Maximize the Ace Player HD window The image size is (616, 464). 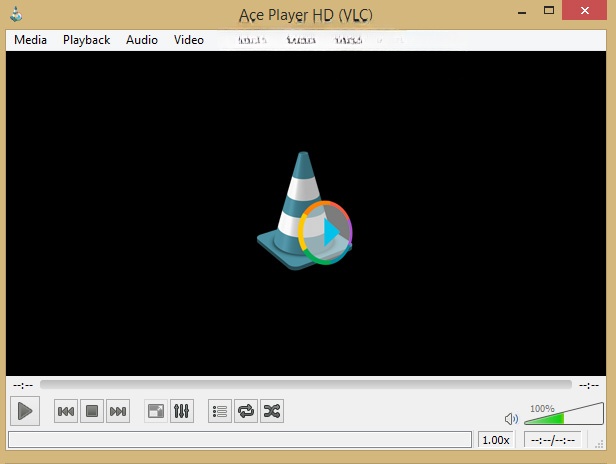tap(549, 11)
